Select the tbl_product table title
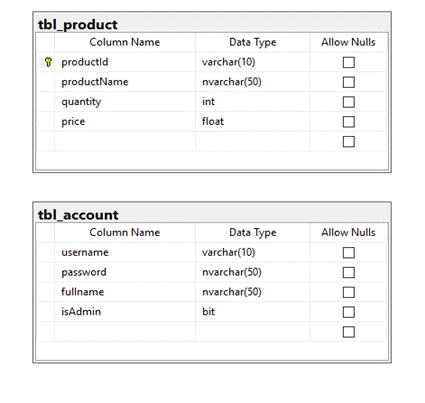 (x=77, y=25)
